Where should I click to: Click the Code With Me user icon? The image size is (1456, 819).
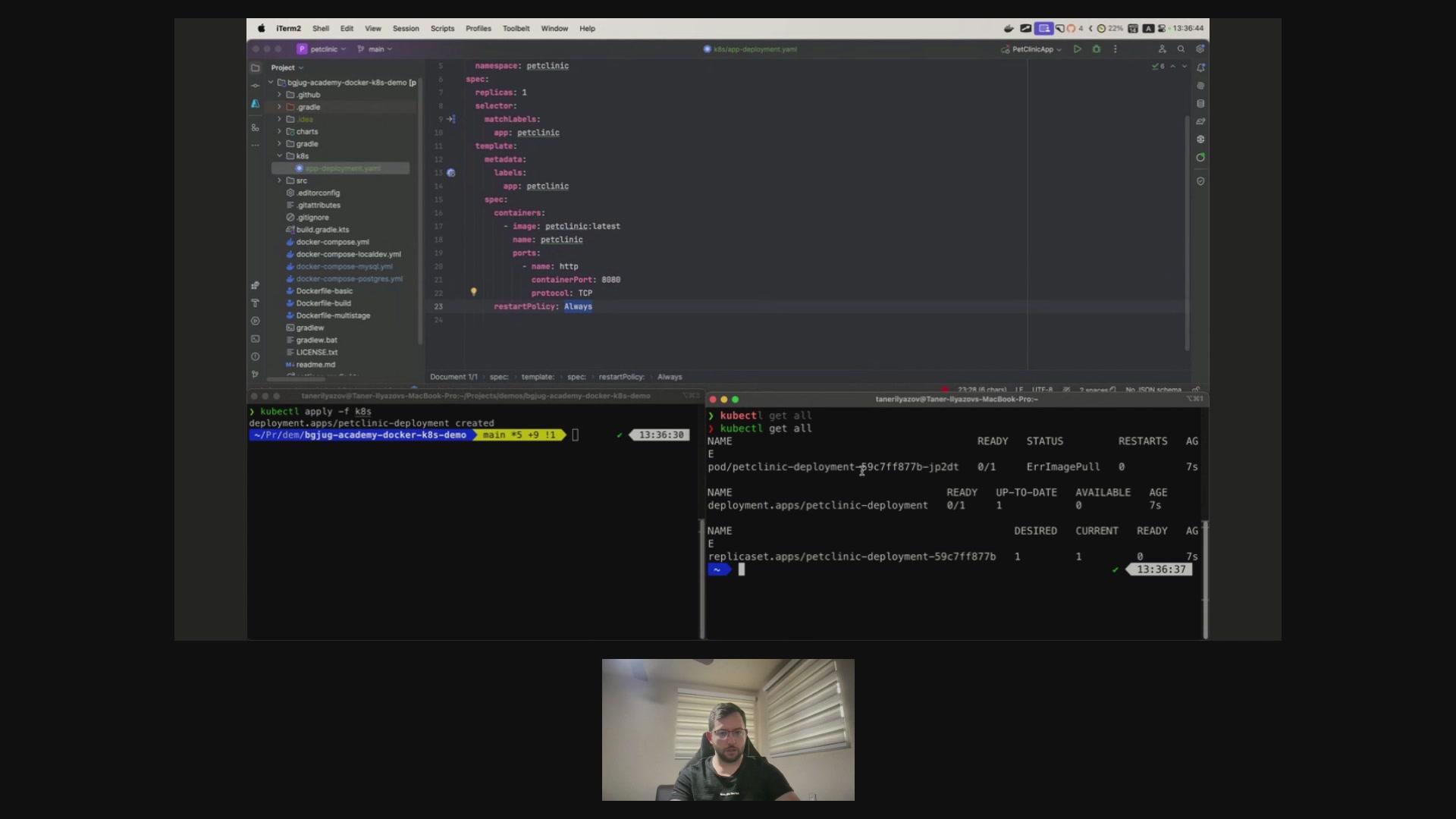click(x=1162, y=49)
